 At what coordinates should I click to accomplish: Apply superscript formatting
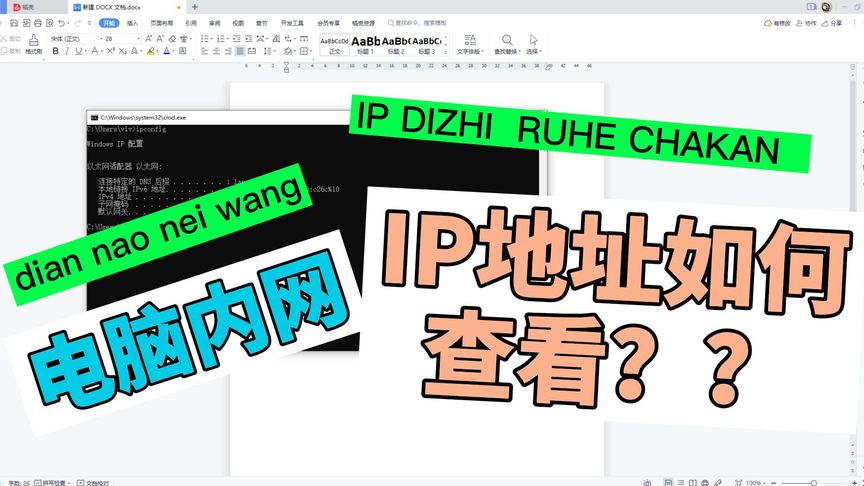coord(110,51)
